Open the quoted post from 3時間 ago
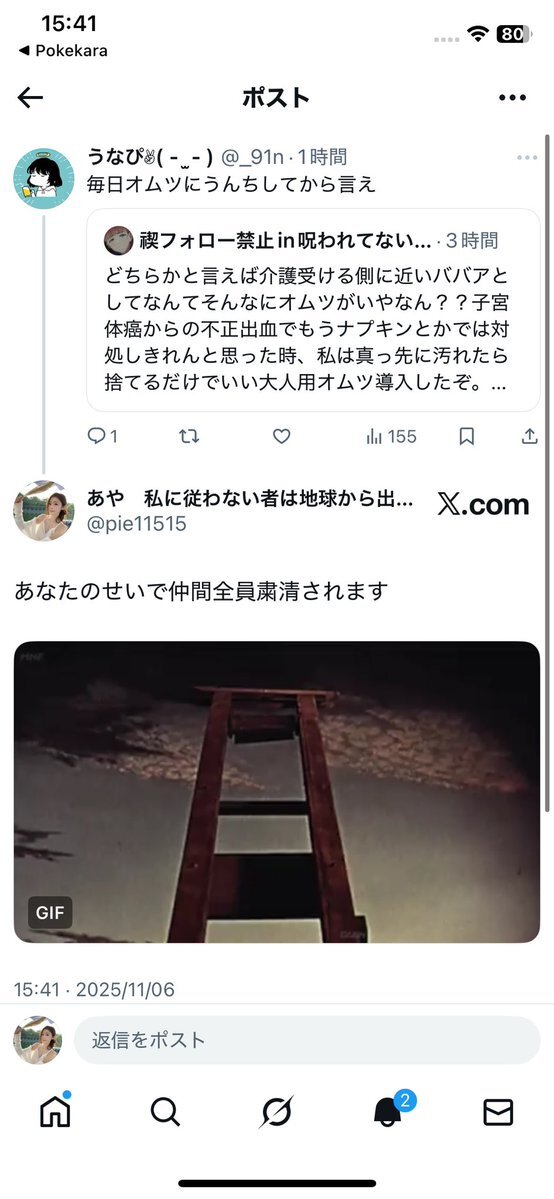Image resolution: width=554 pixels, height=1199 pixels. point(314,310)
